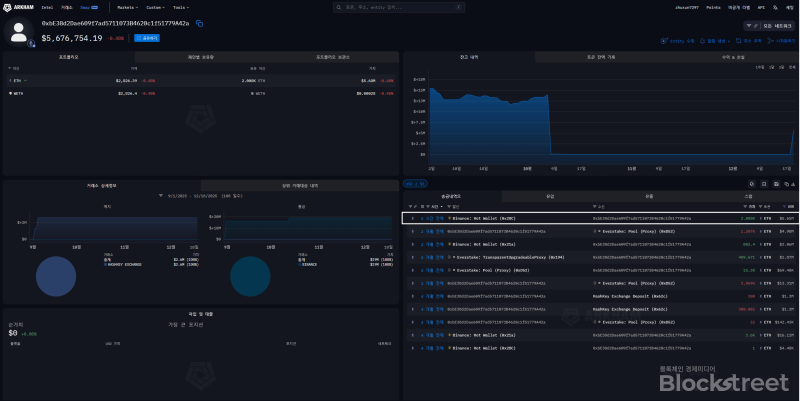Switch to the middle balance chart tab

pyautogui.click(x=600, y=56)
